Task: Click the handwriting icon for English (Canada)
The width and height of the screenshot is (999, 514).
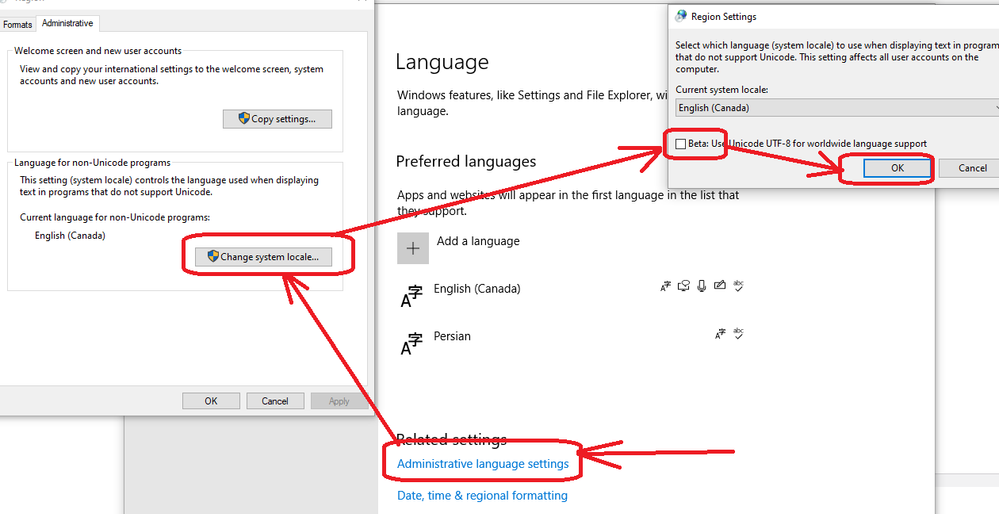Action: click(x=720, y=285)
